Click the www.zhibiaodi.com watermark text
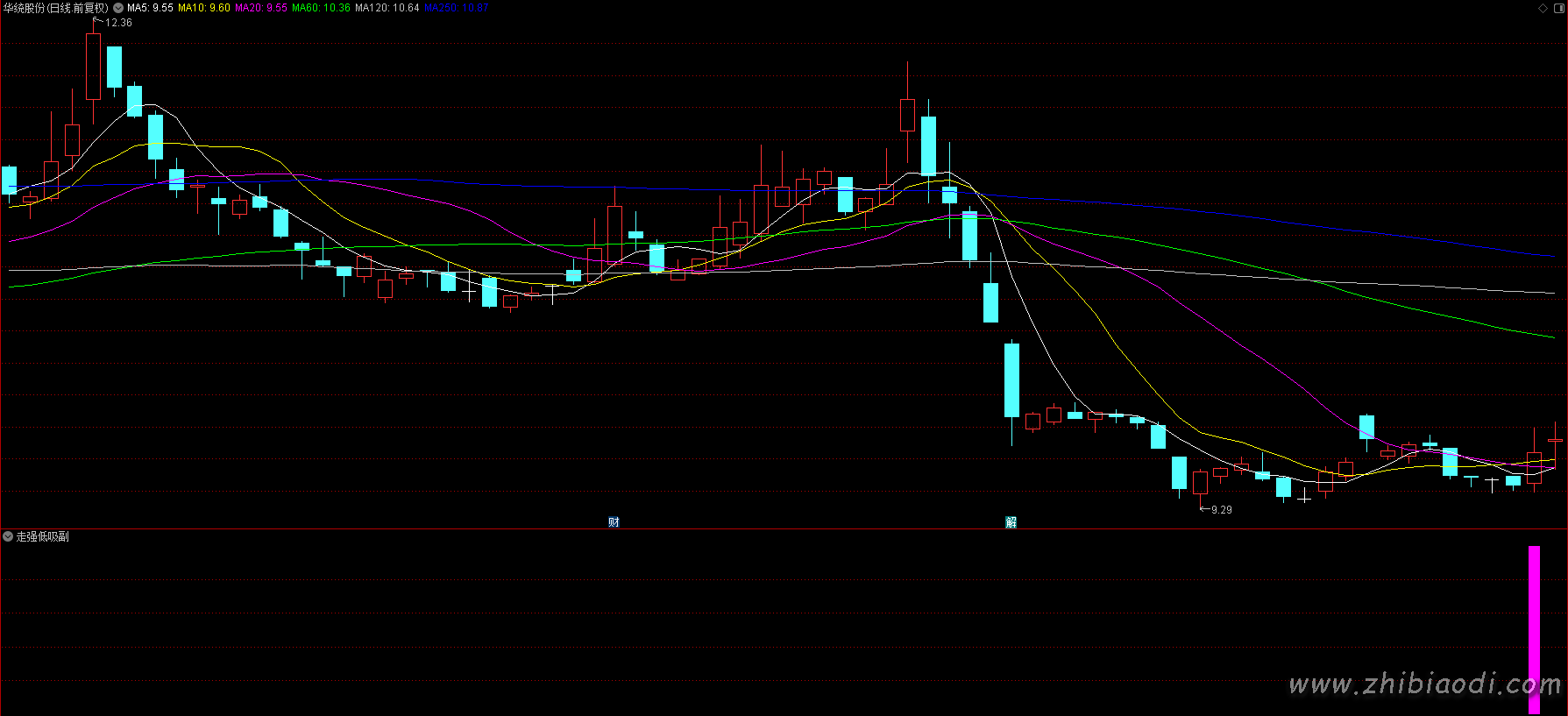Viewport: 1568px width, 716px height. [x=1424, y=684]
